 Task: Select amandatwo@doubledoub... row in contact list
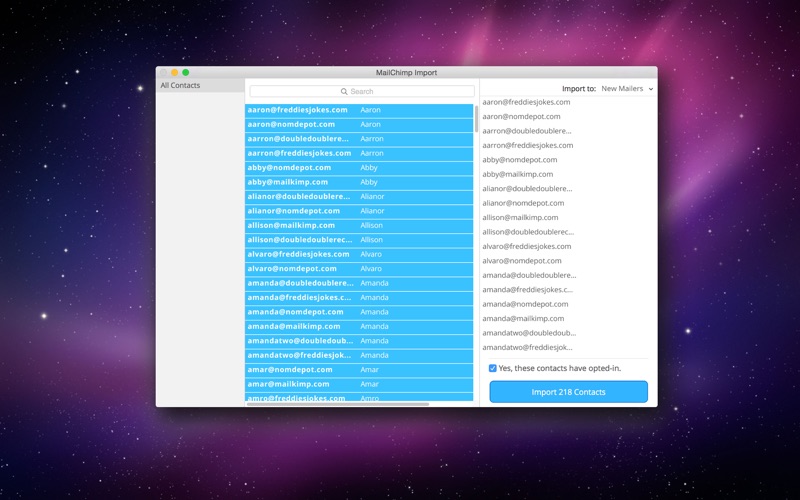click(359, 341)
